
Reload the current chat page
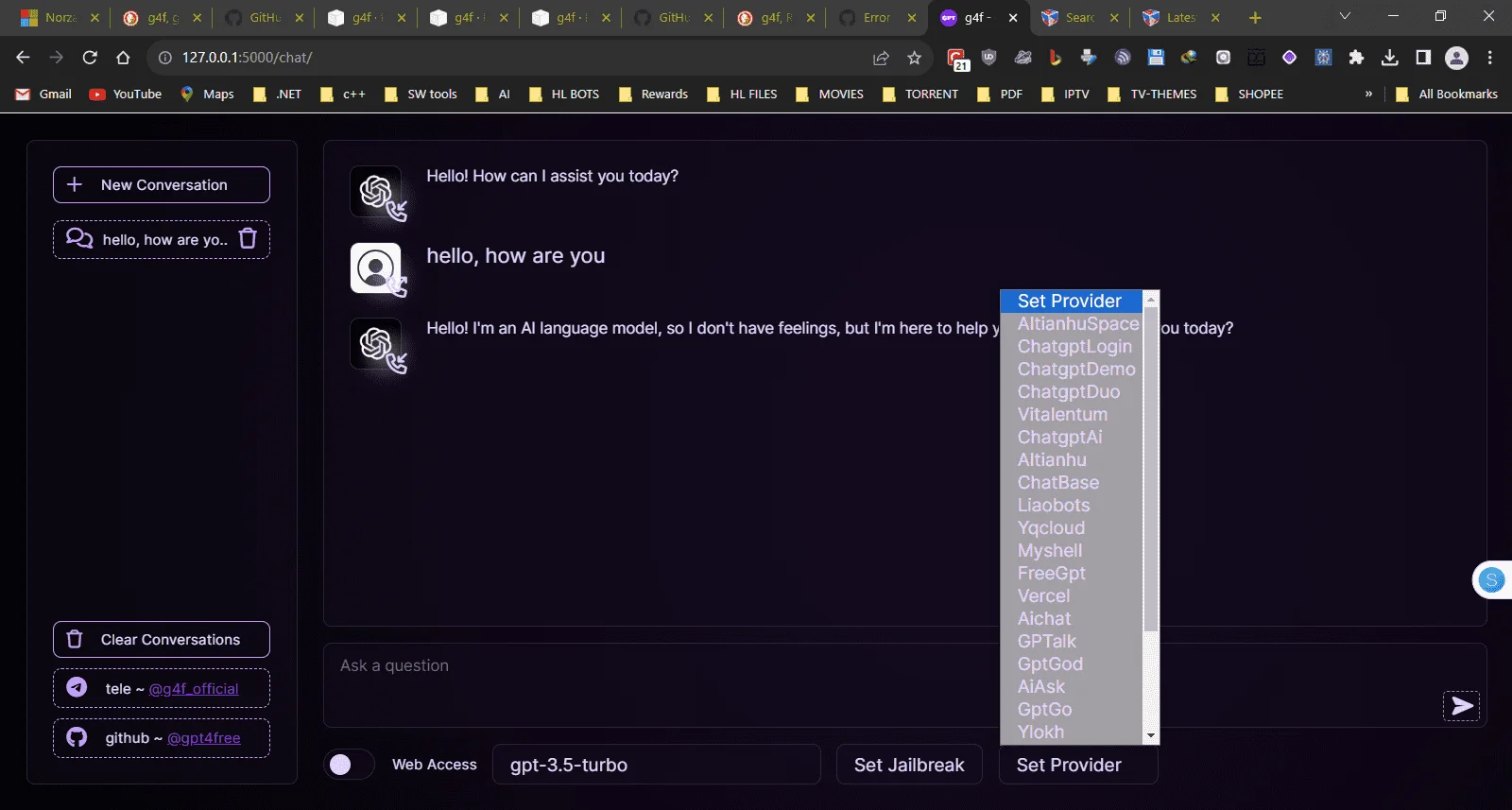pos(90,58)
